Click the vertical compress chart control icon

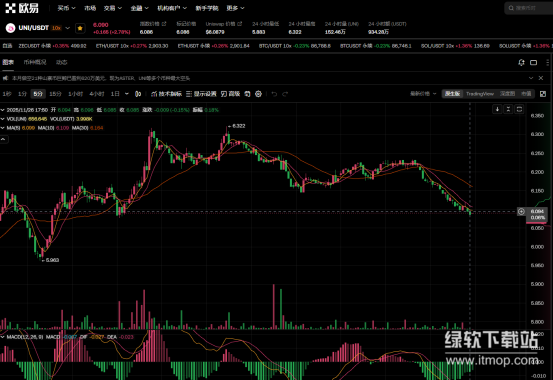tap(508, 109)
